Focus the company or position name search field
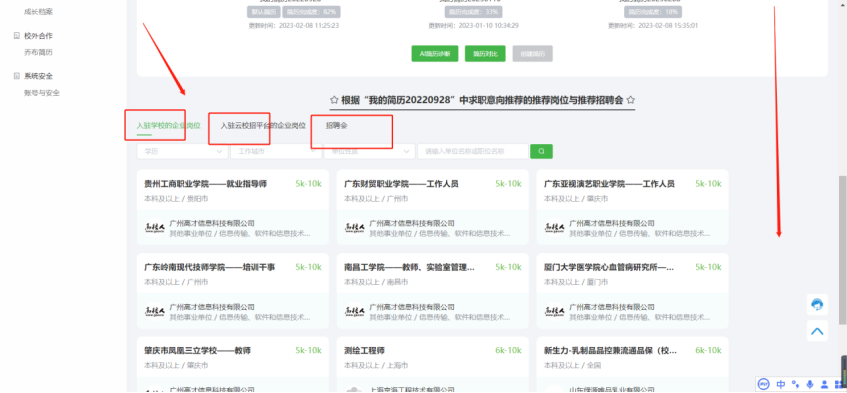Screen dimensions: 847x393 [473, 151]
